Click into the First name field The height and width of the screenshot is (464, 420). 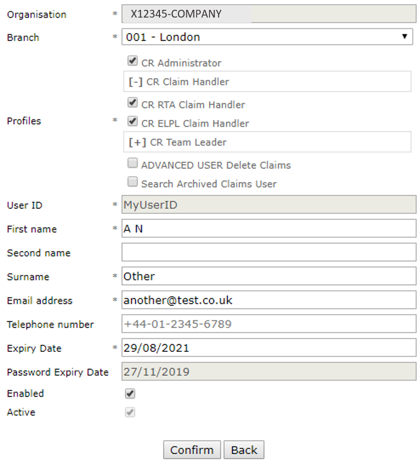(x=269, y=228)
